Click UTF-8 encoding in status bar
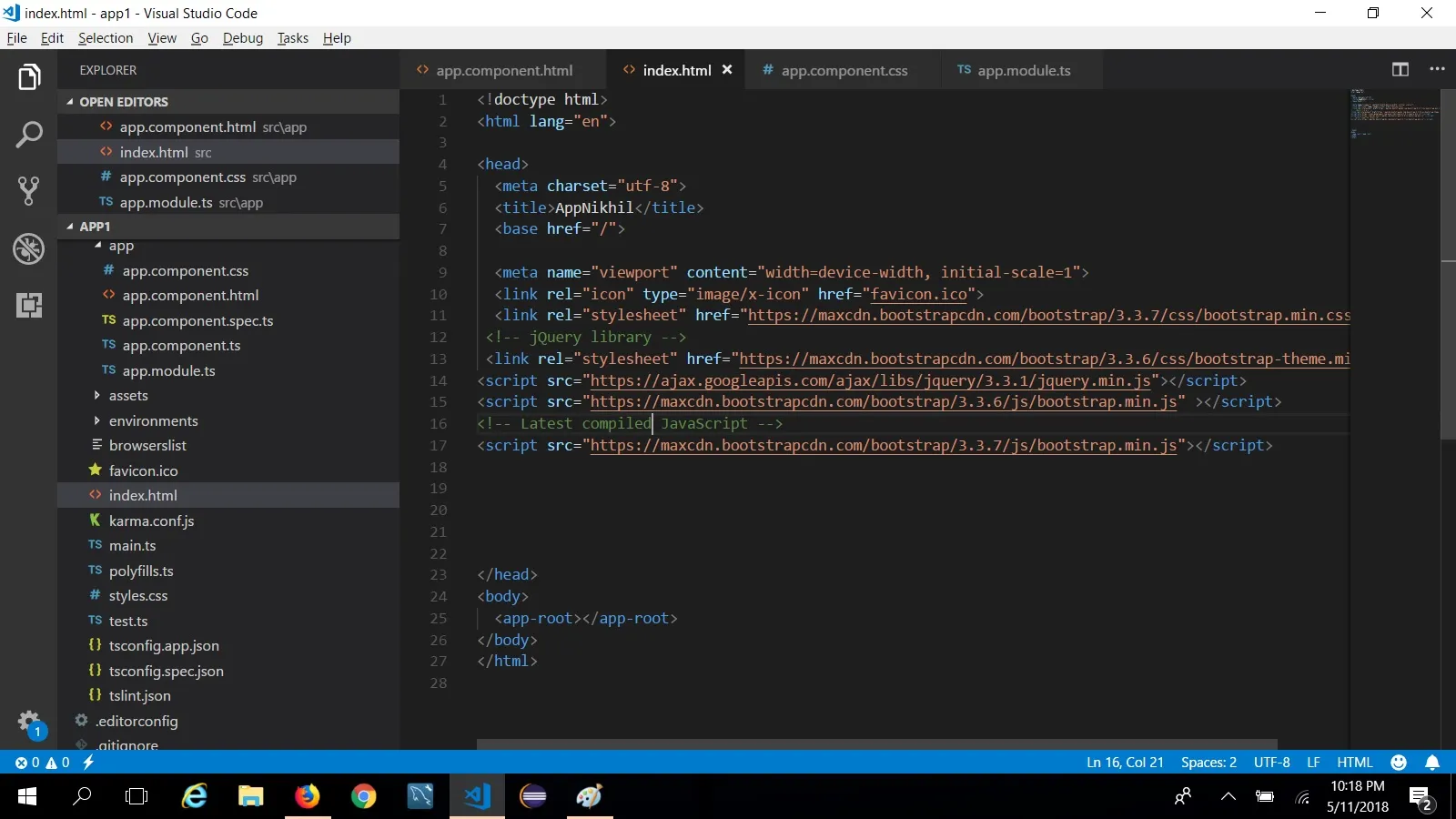 [1271, 763]
